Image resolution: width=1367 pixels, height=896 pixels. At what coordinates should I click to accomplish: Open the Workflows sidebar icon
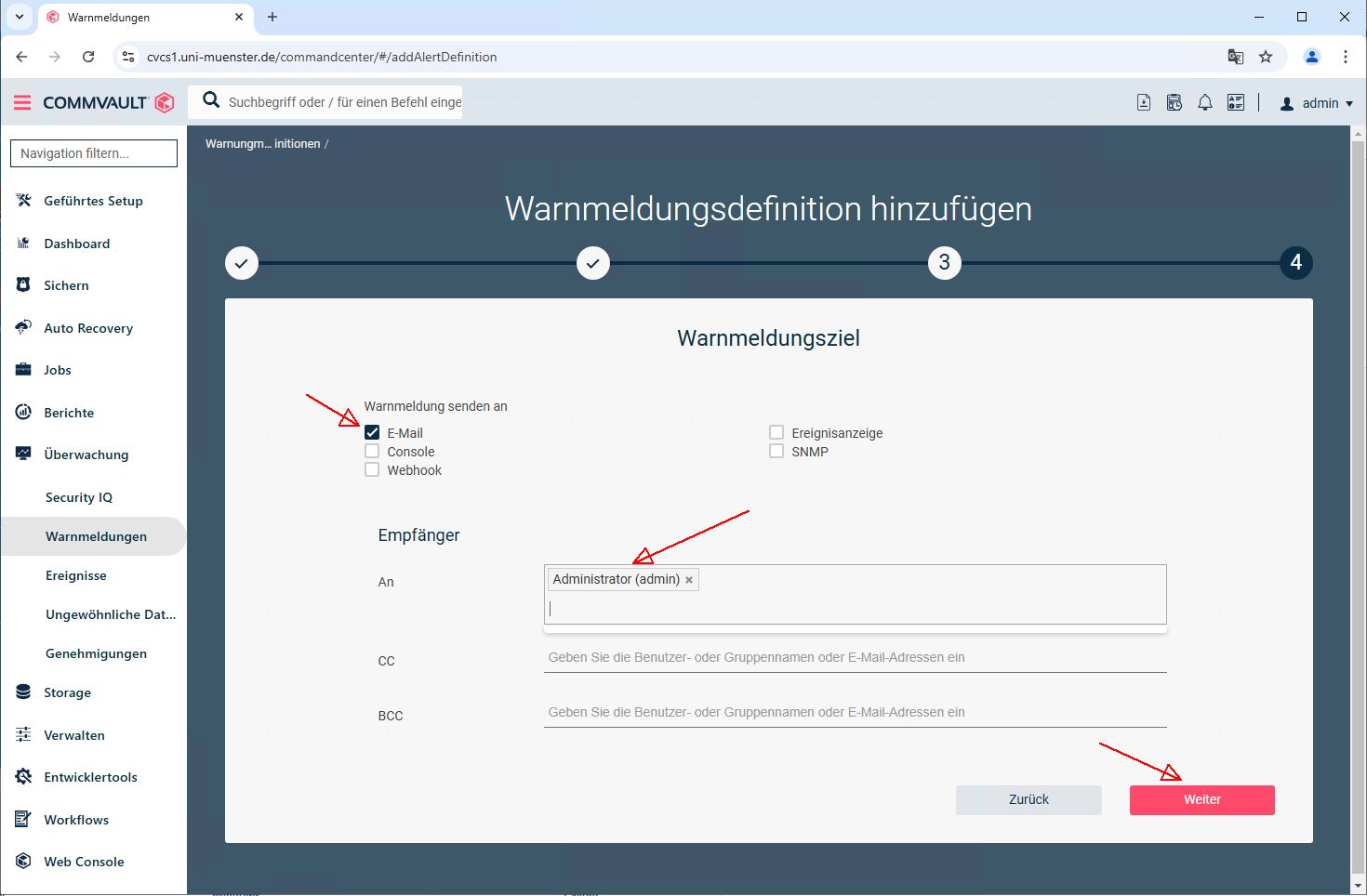[23, 820]
